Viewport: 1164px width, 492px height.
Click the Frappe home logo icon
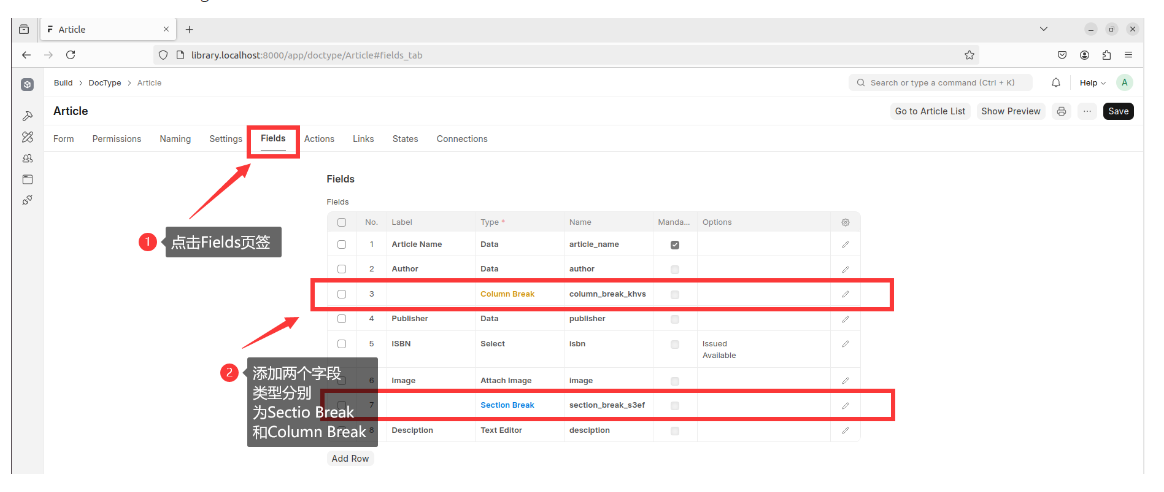[27, 85]
